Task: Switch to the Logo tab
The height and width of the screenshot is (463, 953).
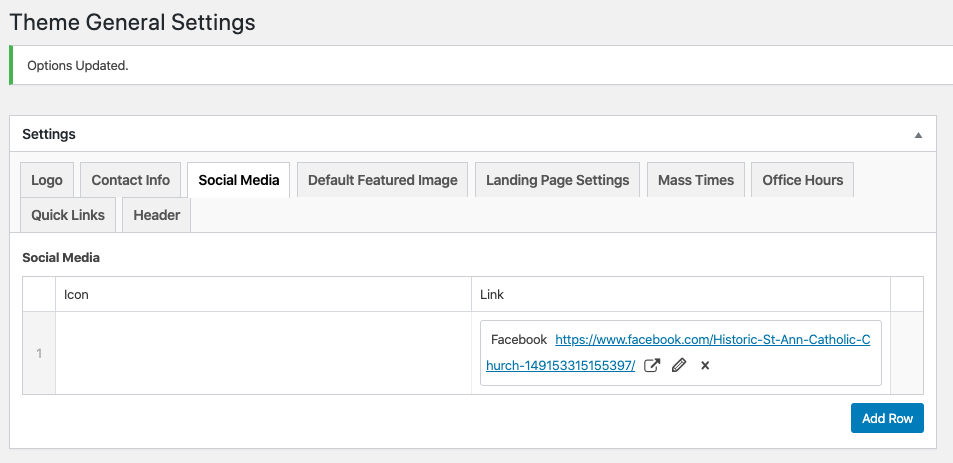Action: point(47,180)
